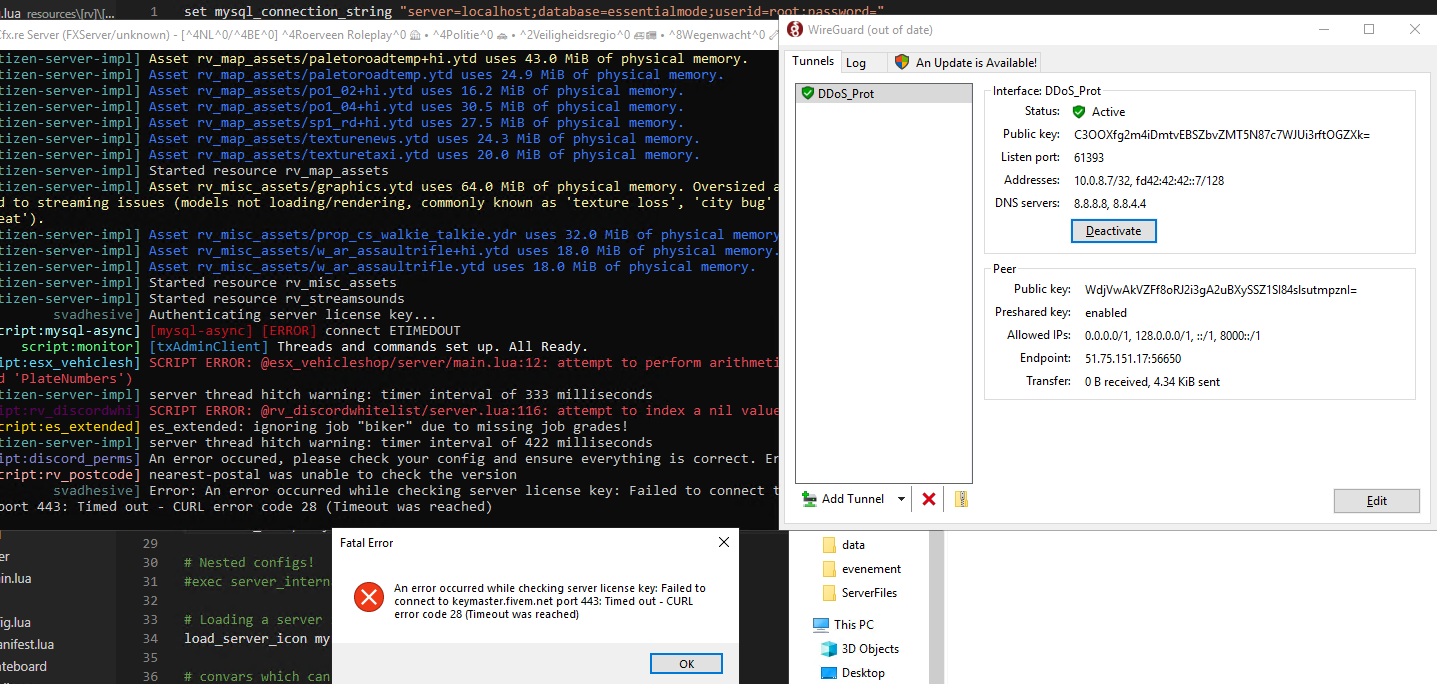The image size is (1437, 684).
Task: Expand the Add Tunnel dropdown arrow
Action: tap(901, 499)
